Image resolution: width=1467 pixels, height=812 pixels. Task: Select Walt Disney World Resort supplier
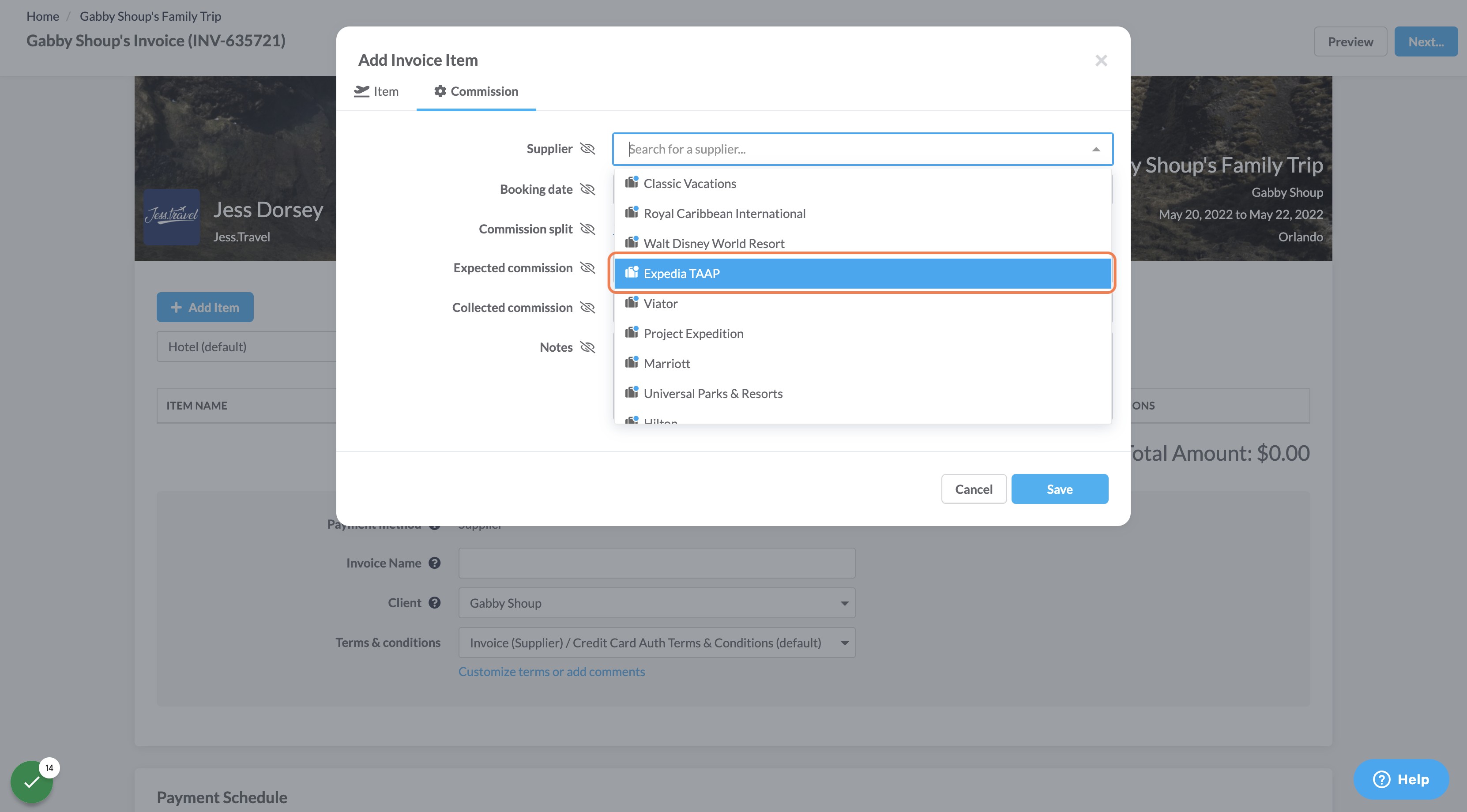(x=863, y=243)
